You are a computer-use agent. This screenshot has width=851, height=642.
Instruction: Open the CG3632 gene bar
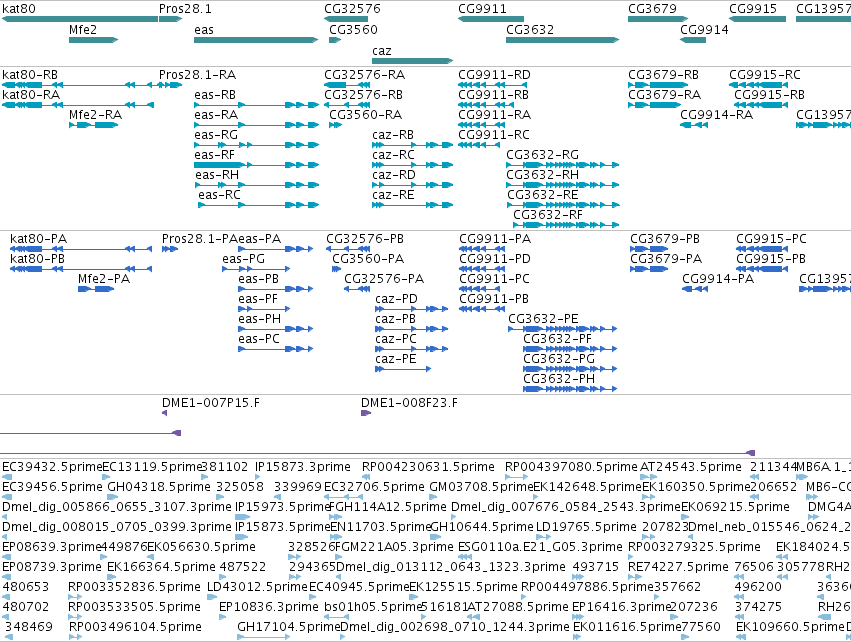pos(562,40)
